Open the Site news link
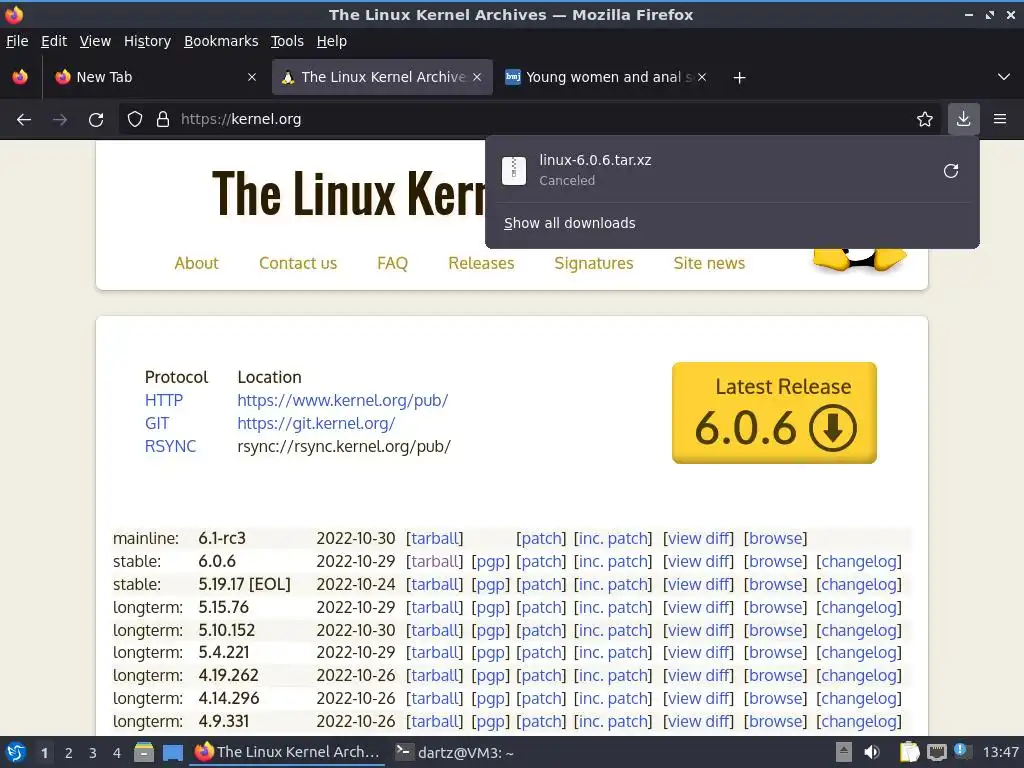1024x768 pixels. 709,263
